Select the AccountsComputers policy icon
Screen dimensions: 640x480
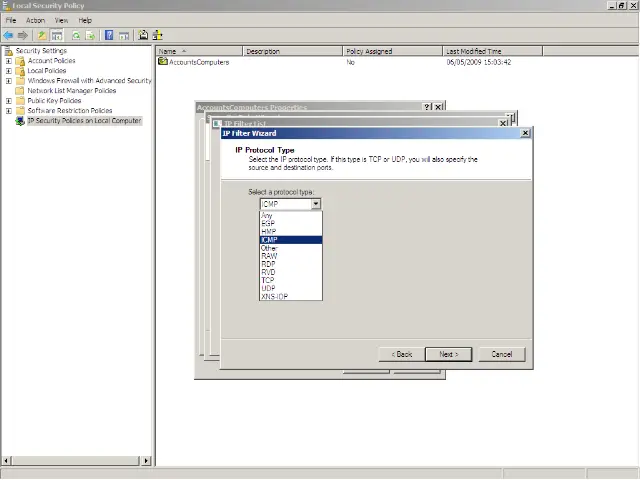[163, 62]
